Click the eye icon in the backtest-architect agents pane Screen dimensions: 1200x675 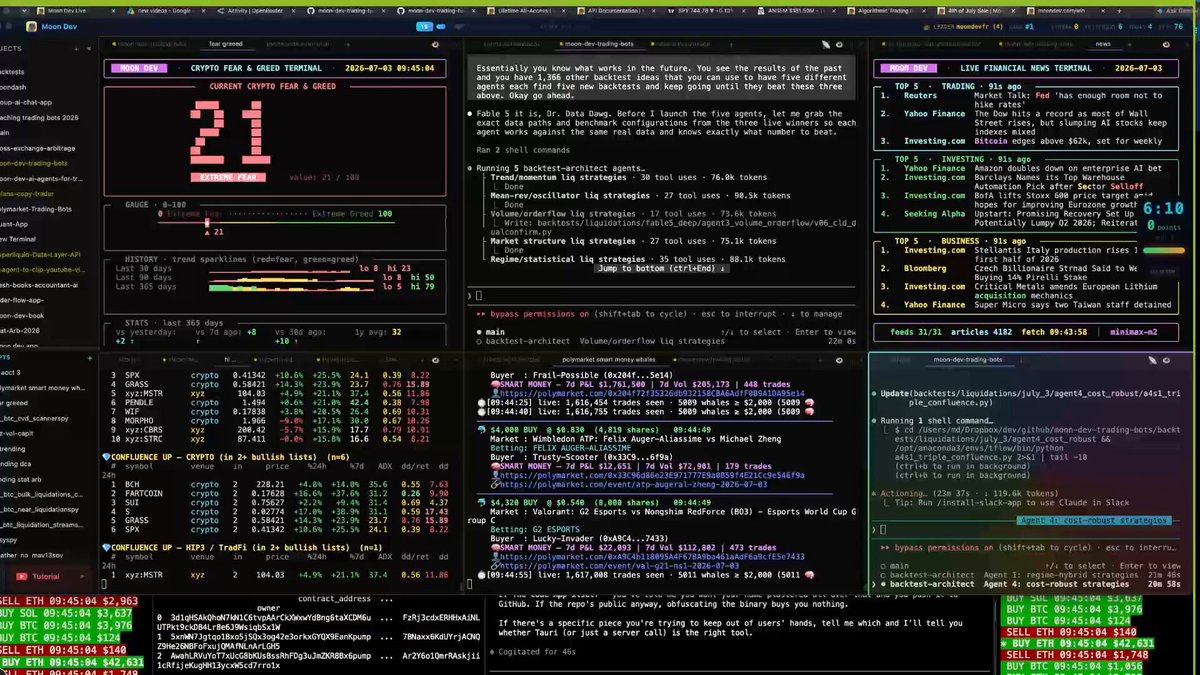click(840, 44)
